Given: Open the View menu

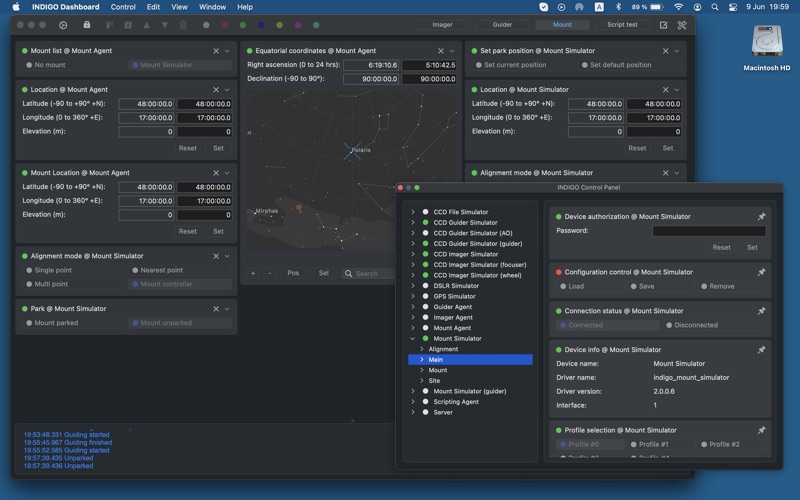Looking at the screenshot, I should click(x=179, y=7).
